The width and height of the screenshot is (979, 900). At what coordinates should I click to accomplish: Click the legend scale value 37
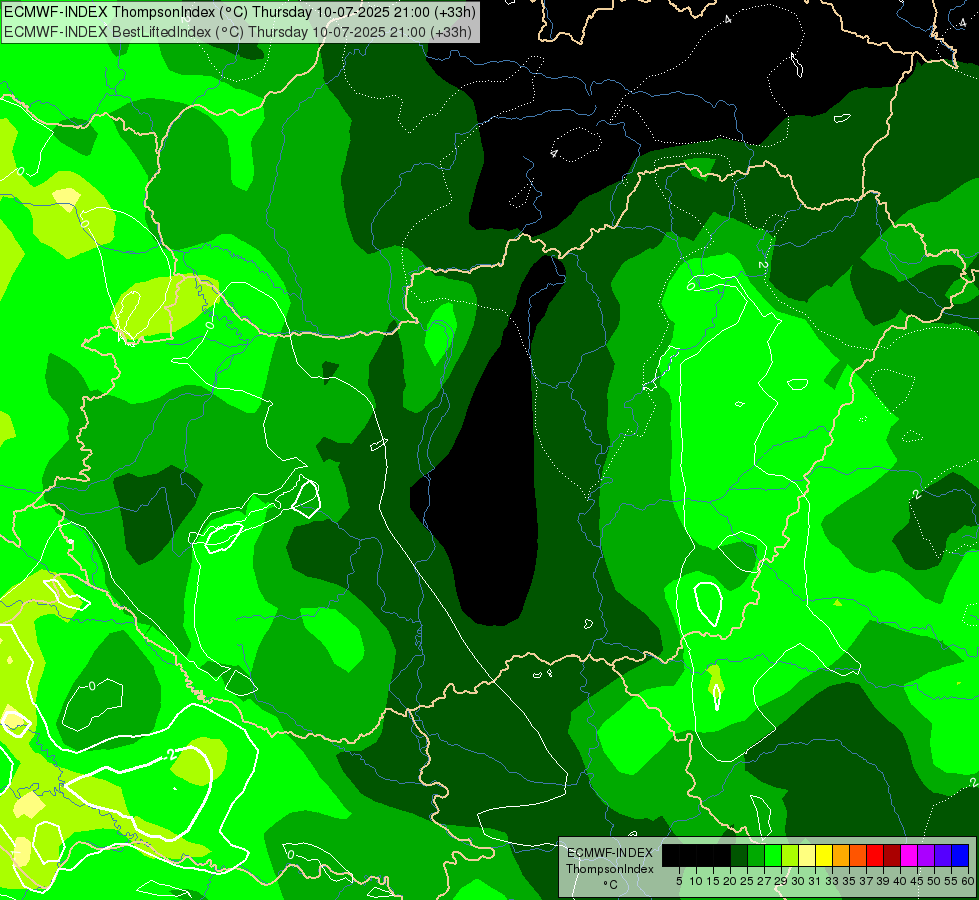[865, 881]
